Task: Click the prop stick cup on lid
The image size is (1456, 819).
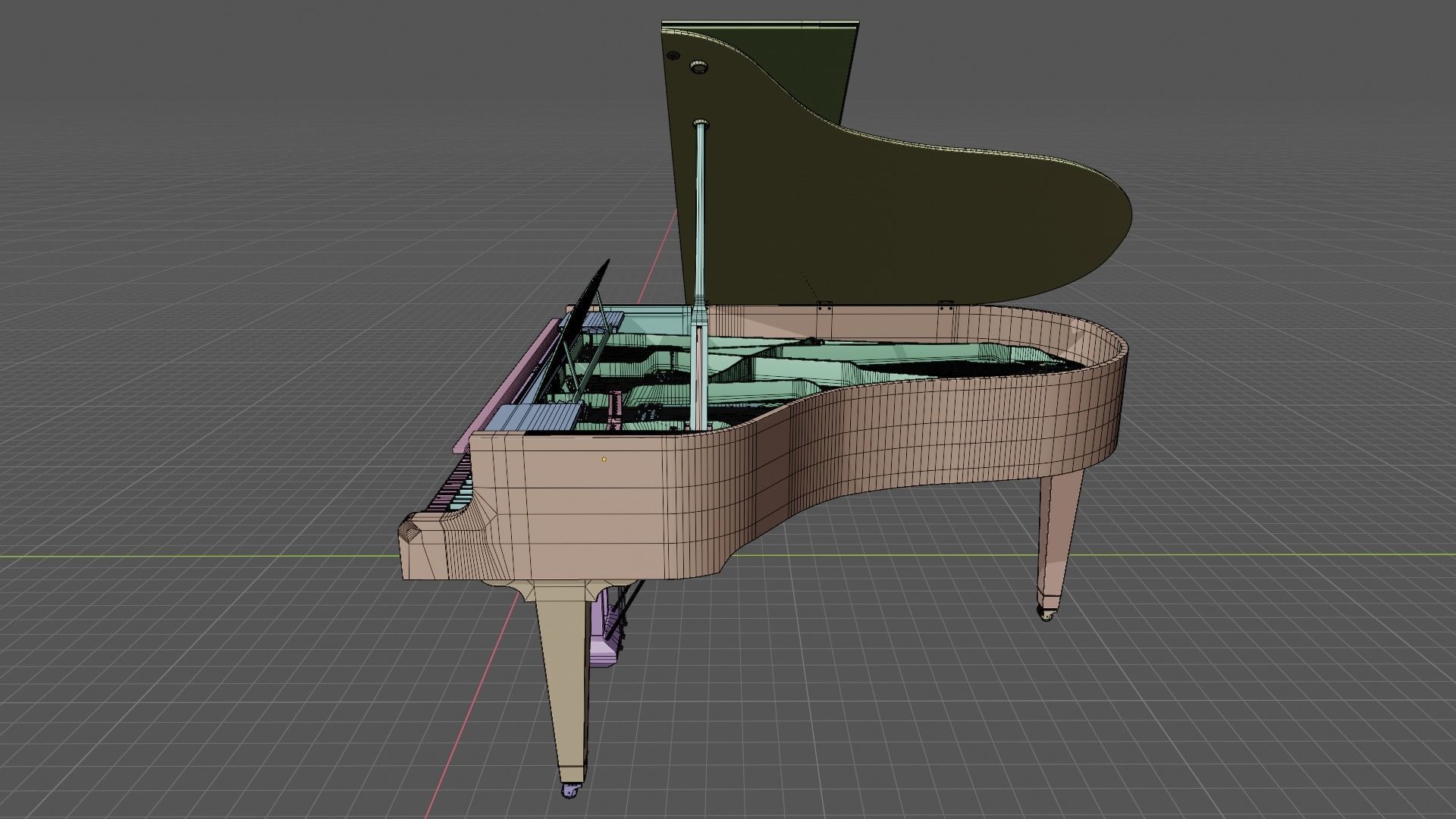Action: [700, 123]
